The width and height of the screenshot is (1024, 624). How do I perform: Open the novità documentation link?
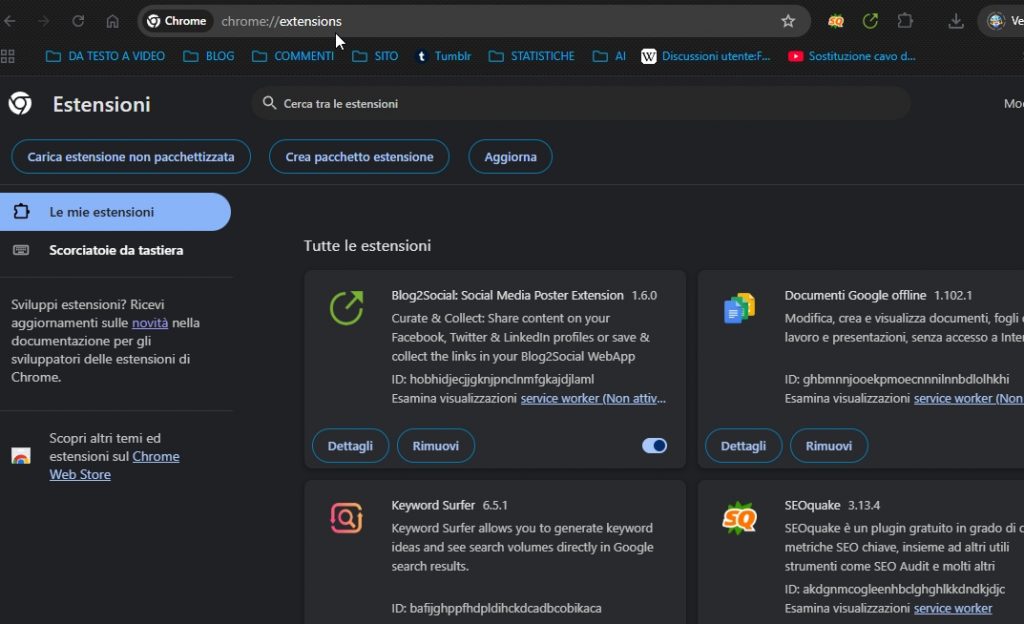(150, 322)
